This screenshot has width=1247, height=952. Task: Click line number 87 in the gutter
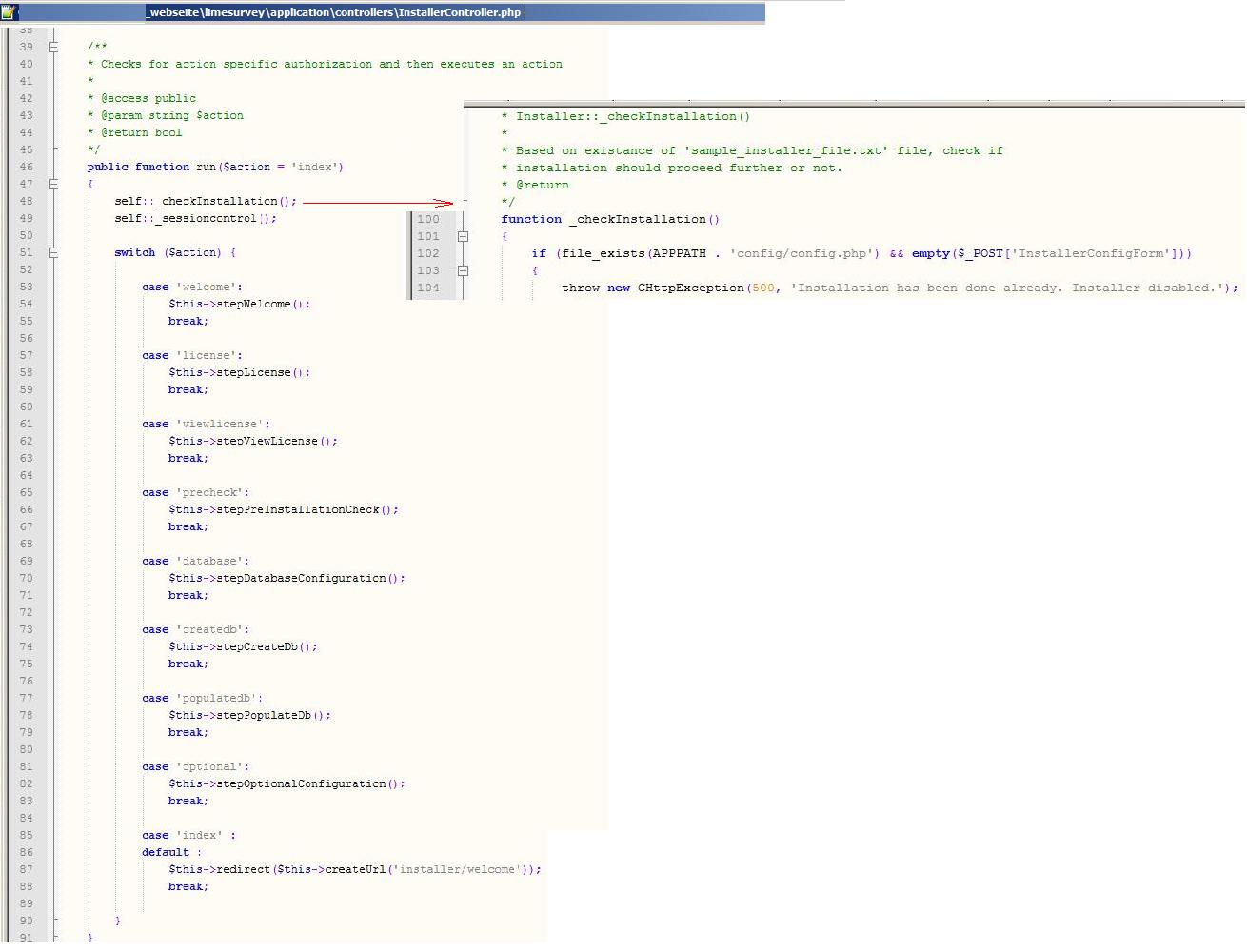(x=26, y=869)
